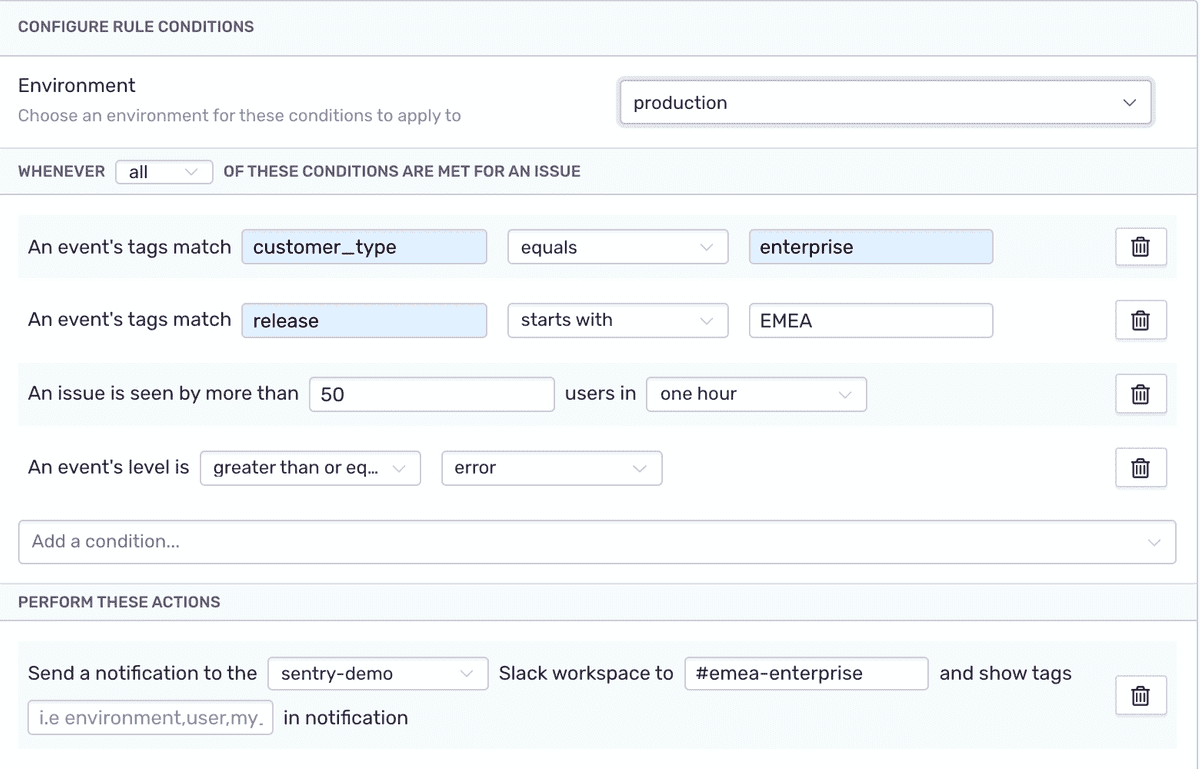
Task: Open the 'starts with' match dropdown
Action: tap(617, 320)
